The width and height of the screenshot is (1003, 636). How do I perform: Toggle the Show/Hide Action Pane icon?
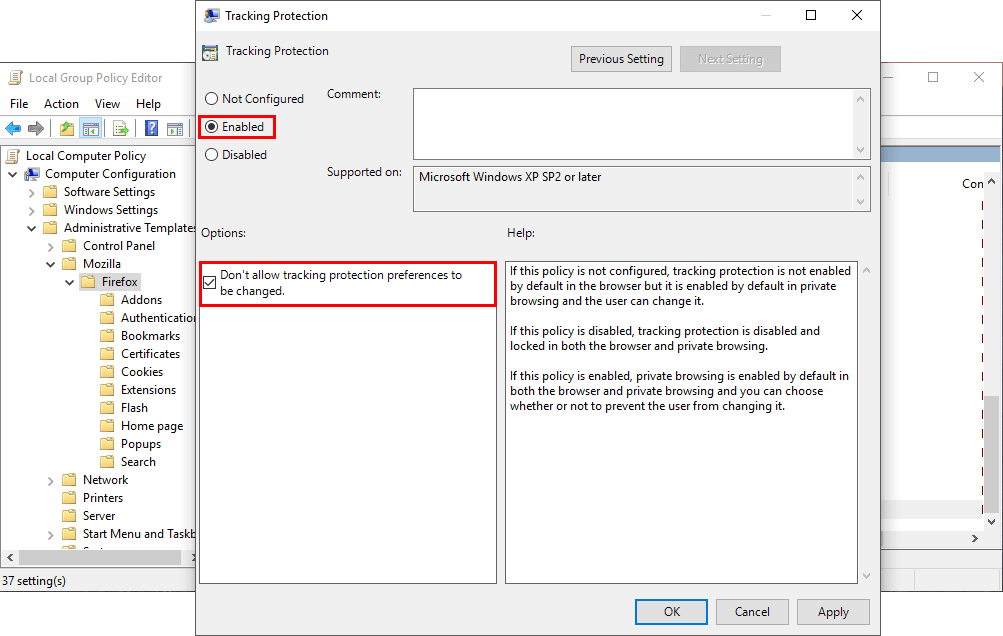click(x=175, y=127)
